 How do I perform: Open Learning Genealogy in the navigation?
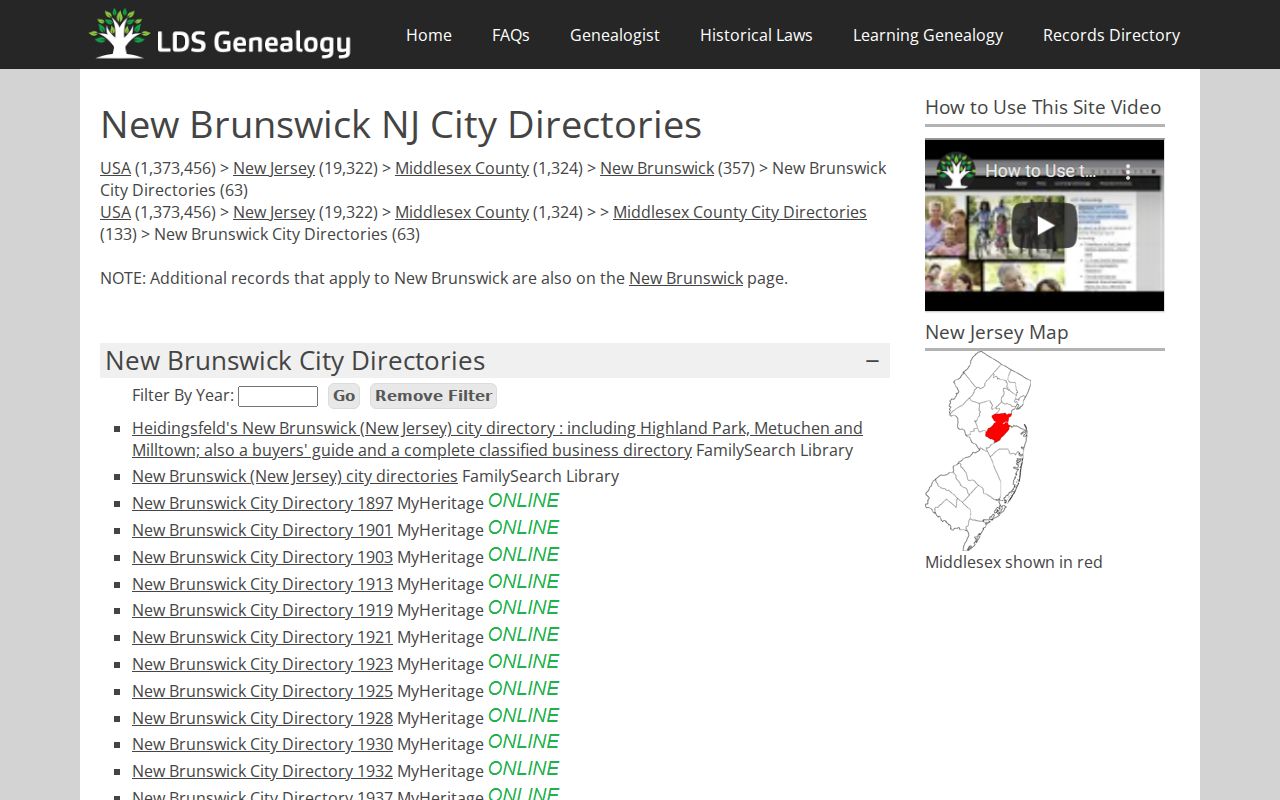pos(928,35)
